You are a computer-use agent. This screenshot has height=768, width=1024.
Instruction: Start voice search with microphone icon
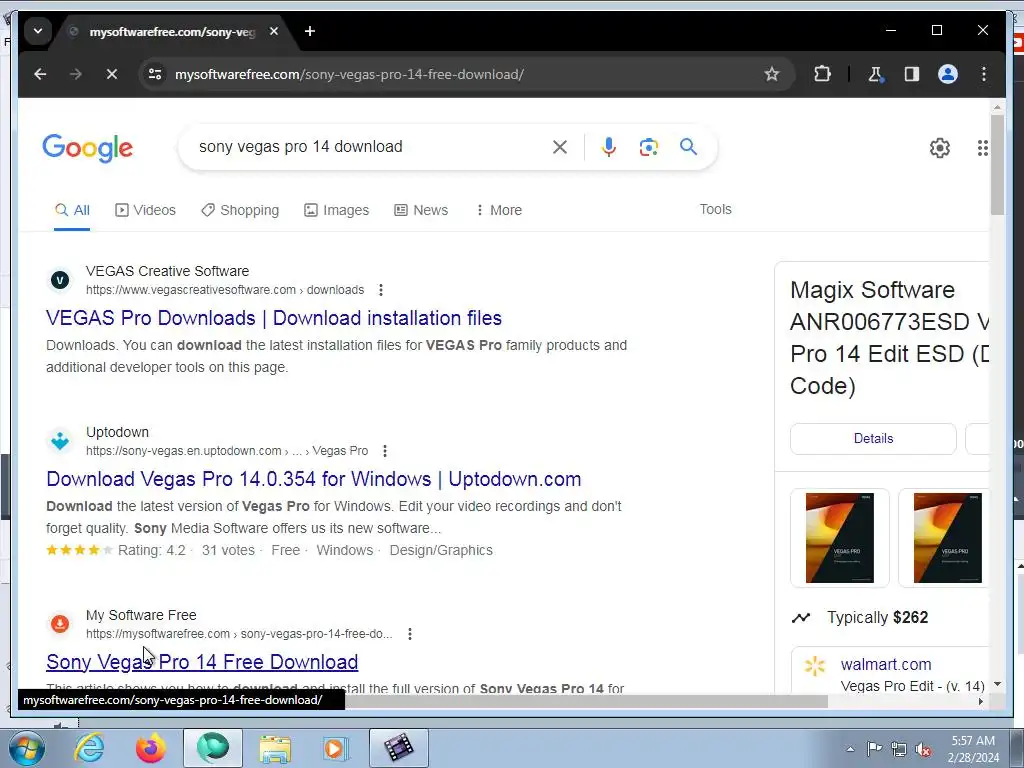point(609,147)
